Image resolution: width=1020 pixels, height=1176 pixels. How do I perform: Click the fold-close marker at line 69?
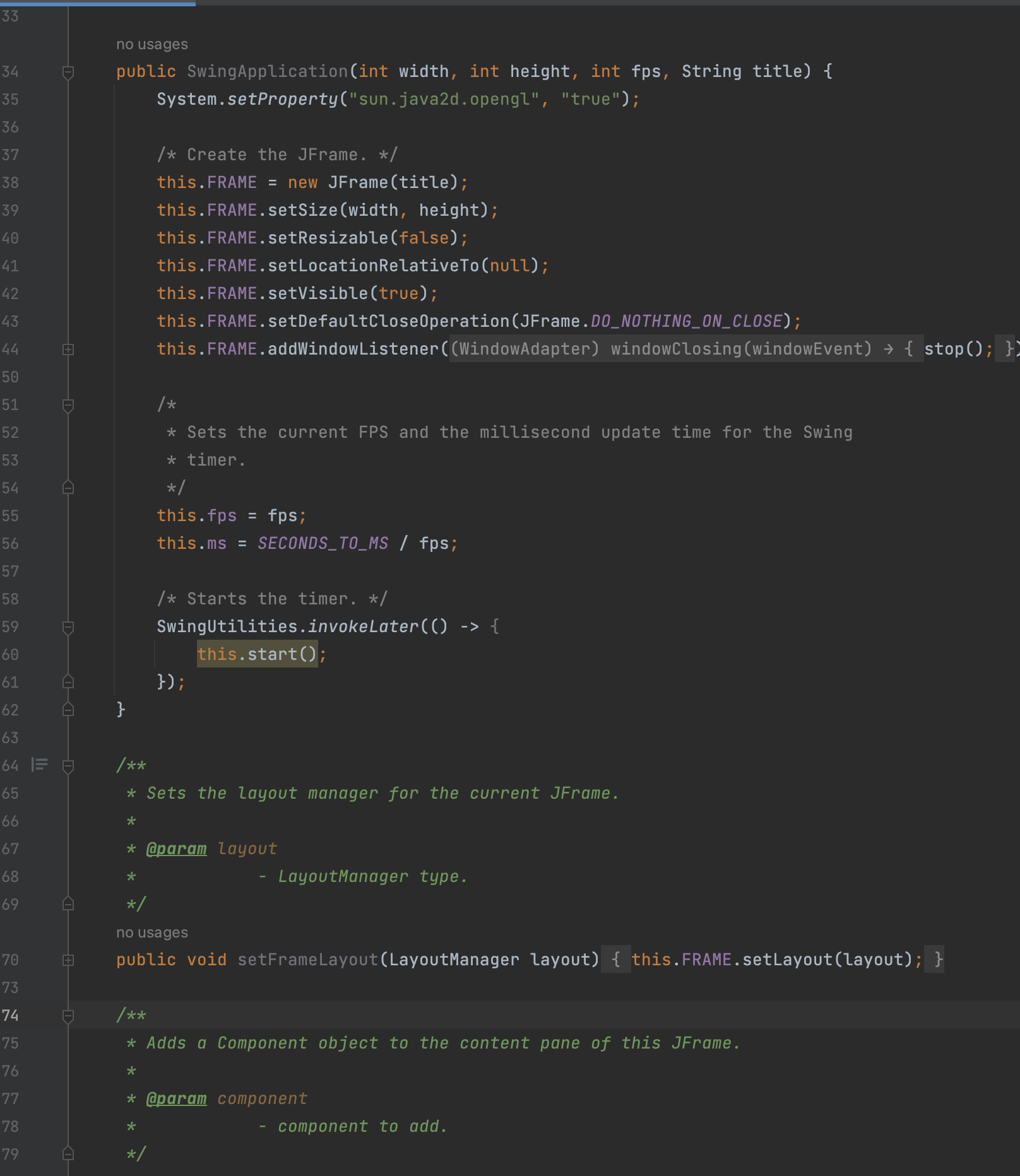[x=68, y=903]
